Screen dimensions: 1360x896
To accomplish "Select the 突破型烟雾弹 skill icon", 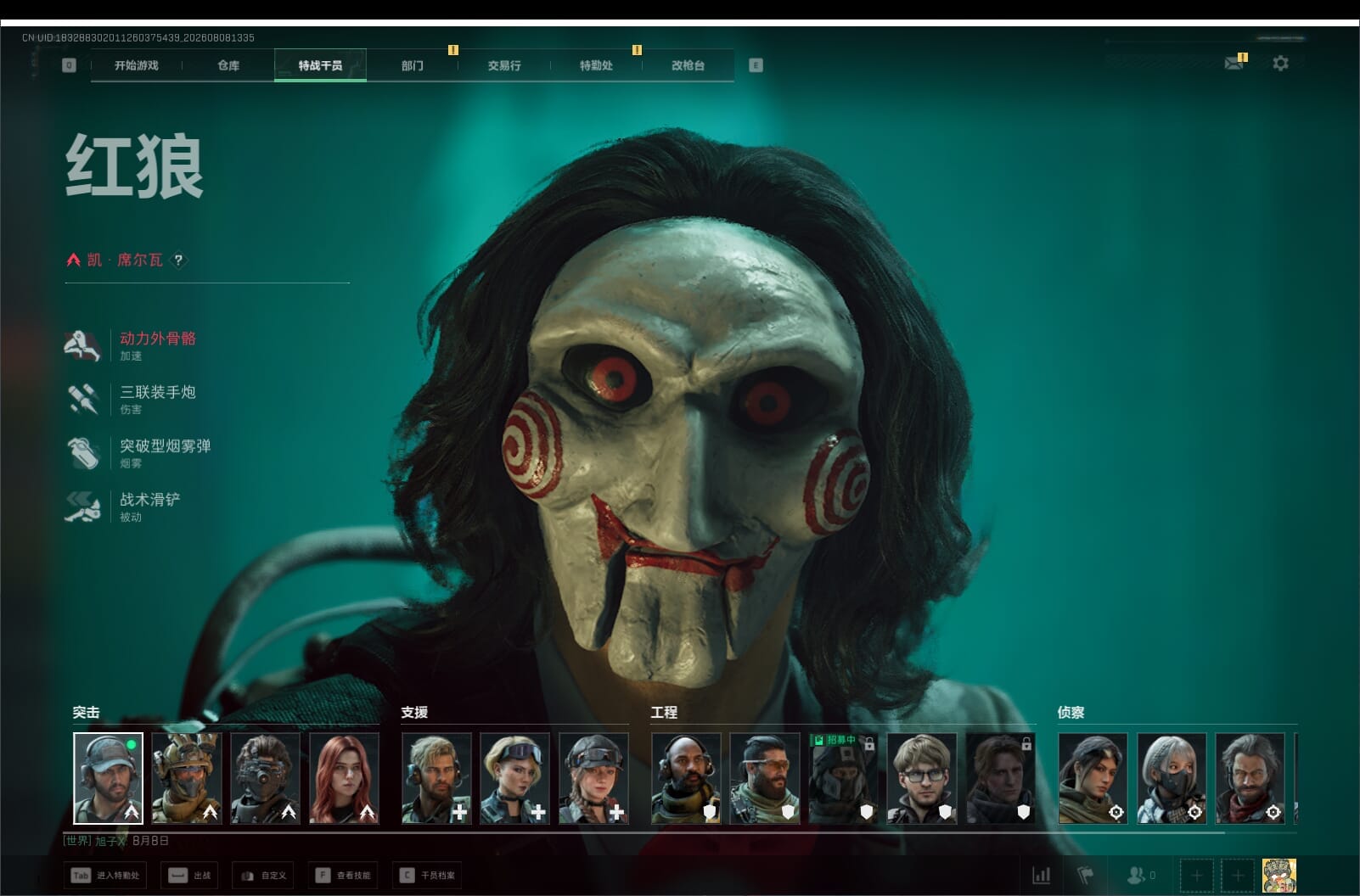I will coord(83,452).
